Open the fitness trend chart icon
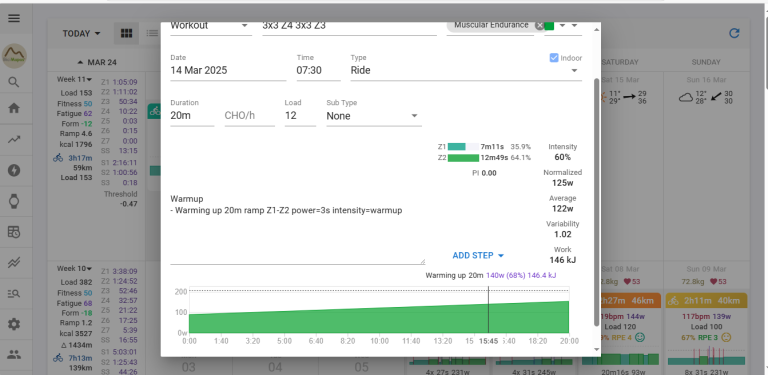The image size is (768, 375). coord(14,140)
